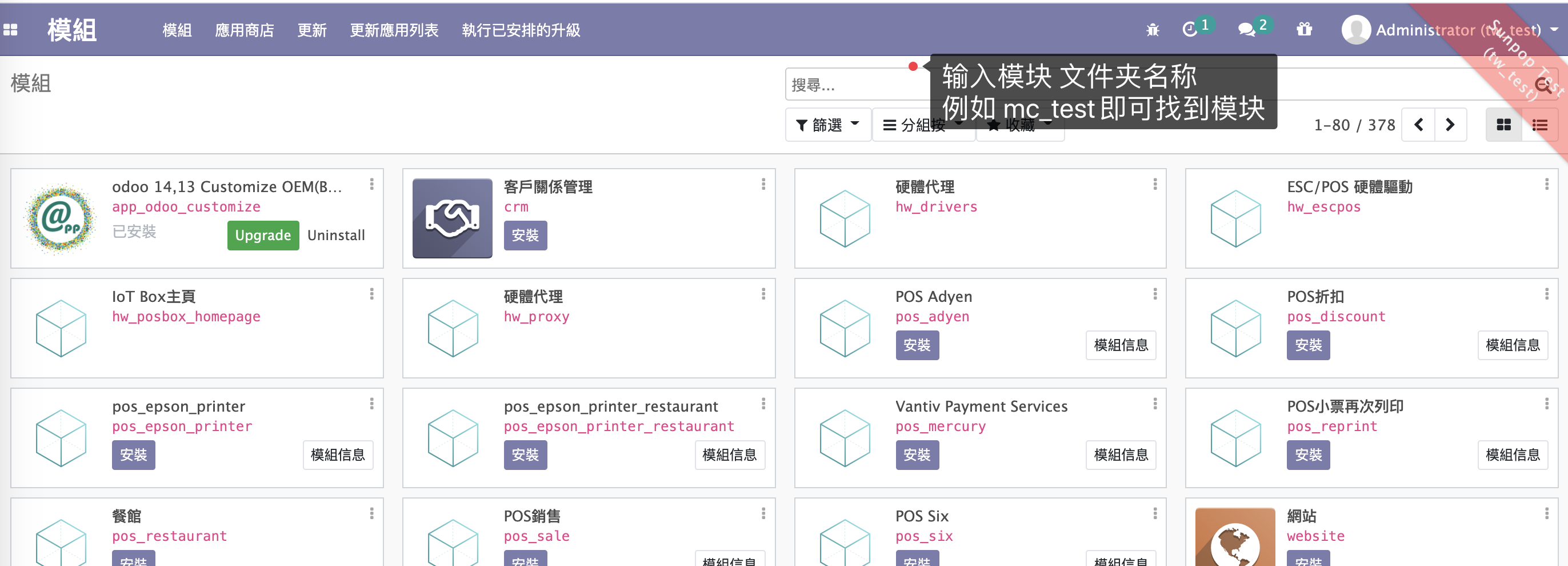Click the search magnifier icon
Viewport: 1568px width, 566px height.
pyautogui.click(x=1544, y=85)
